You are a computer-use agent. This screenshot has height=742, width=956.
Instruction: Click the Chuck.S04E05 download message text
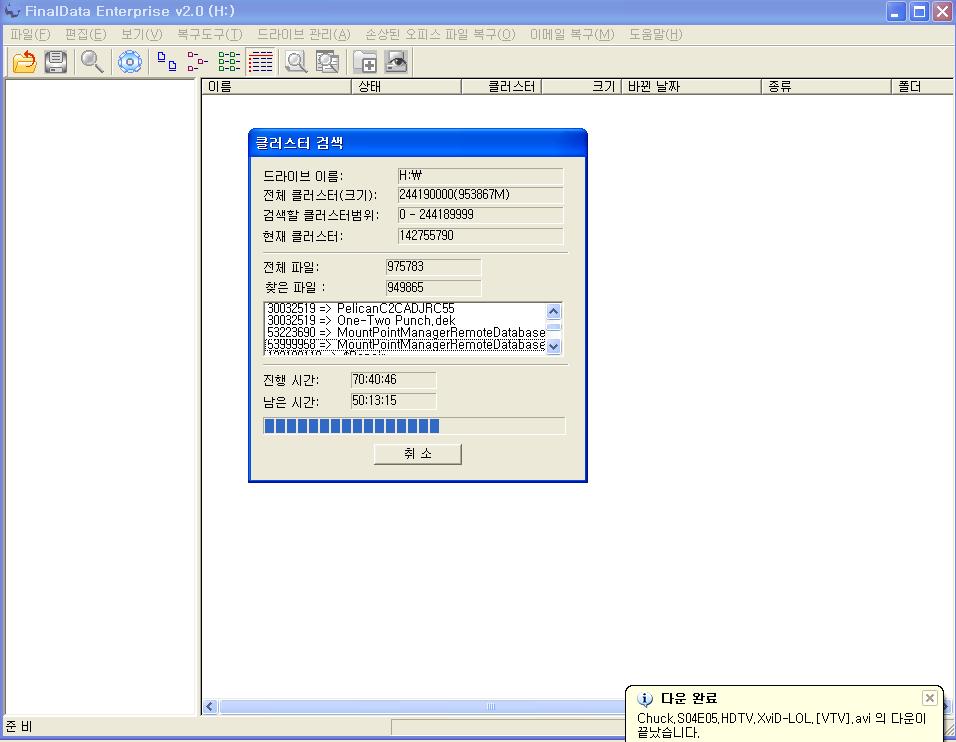click(x=782, y=726)
